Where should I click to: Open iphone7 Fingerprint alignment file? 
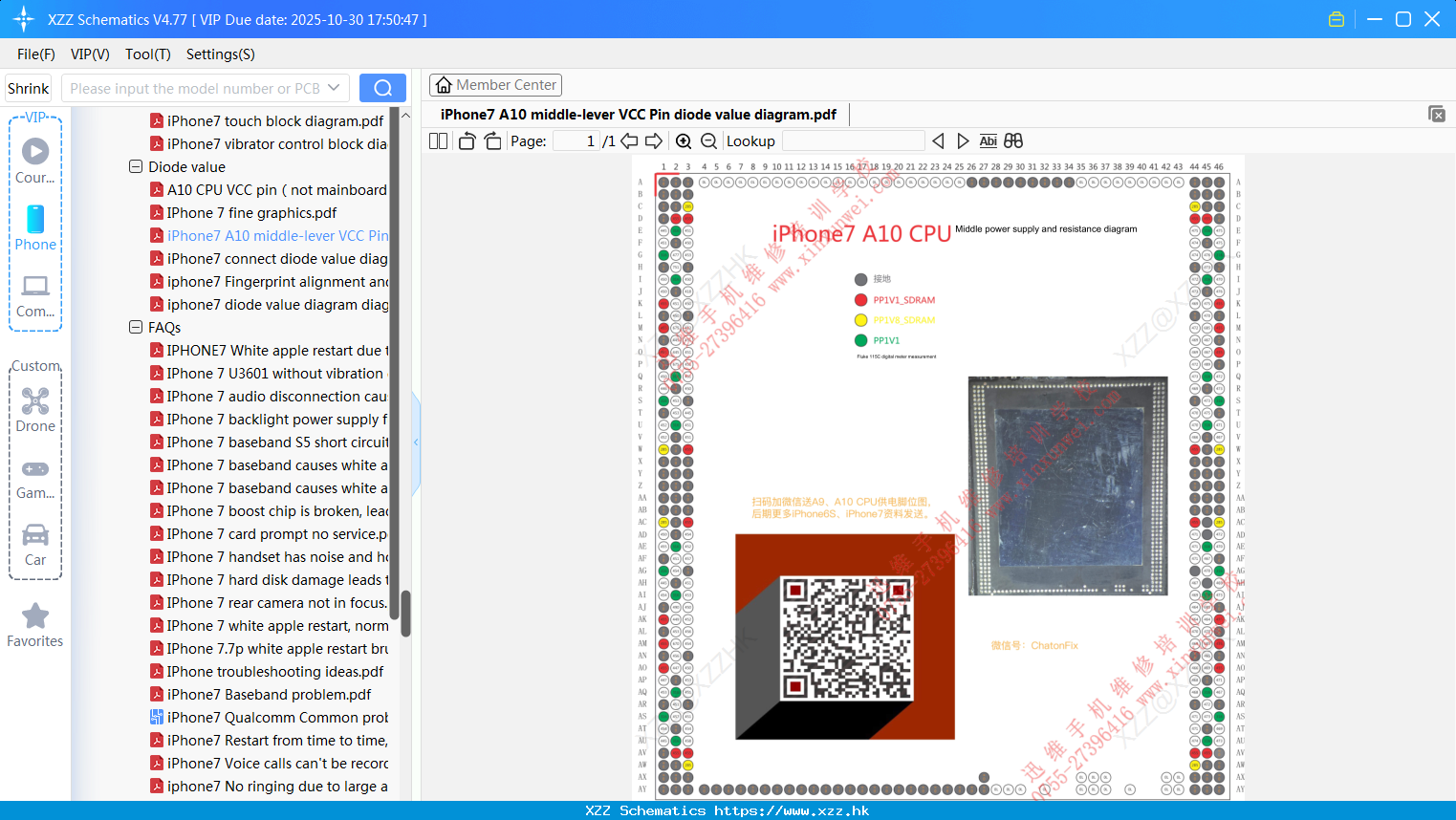269,281
